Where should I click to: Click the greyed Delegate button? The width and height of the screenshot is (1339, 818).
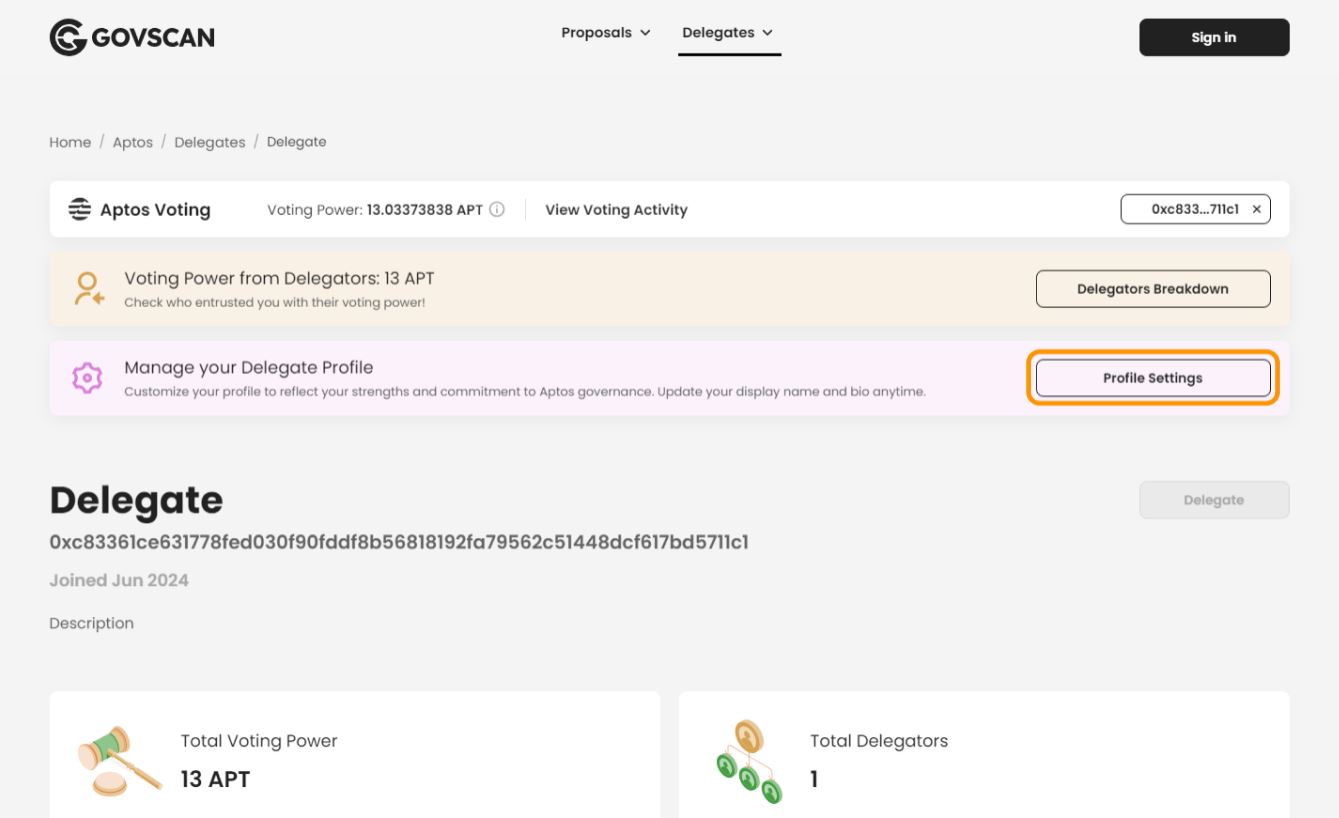(1213, 500)
